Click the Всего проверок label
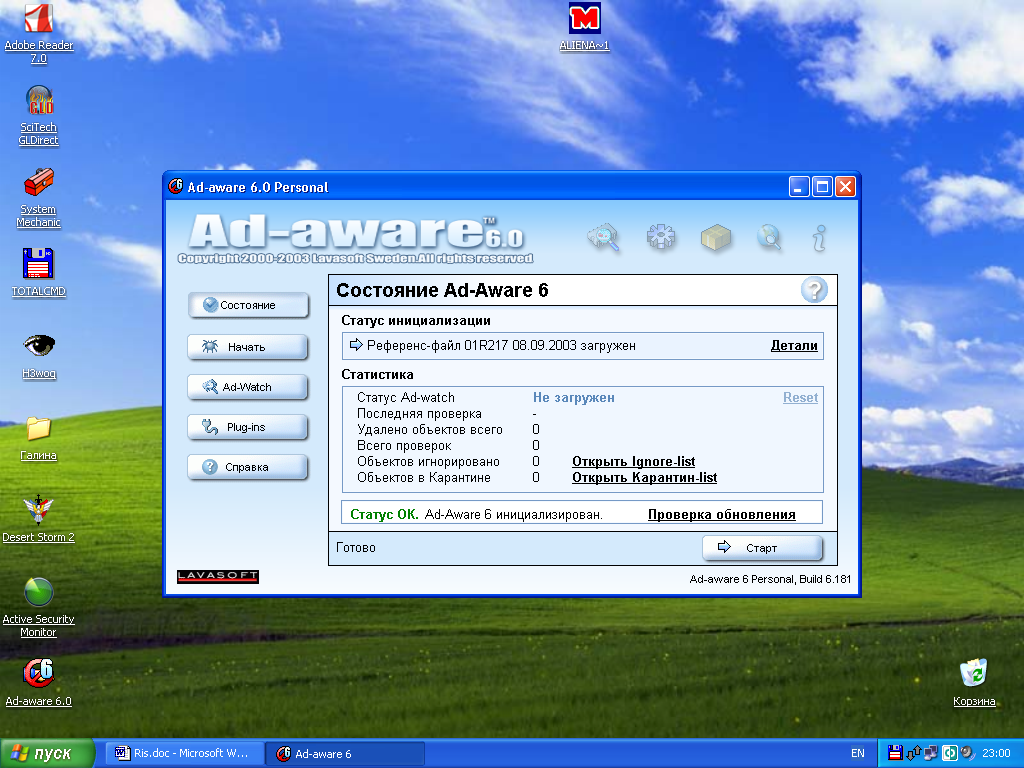This screenshot has width=1024, height=768. [404, 445]
